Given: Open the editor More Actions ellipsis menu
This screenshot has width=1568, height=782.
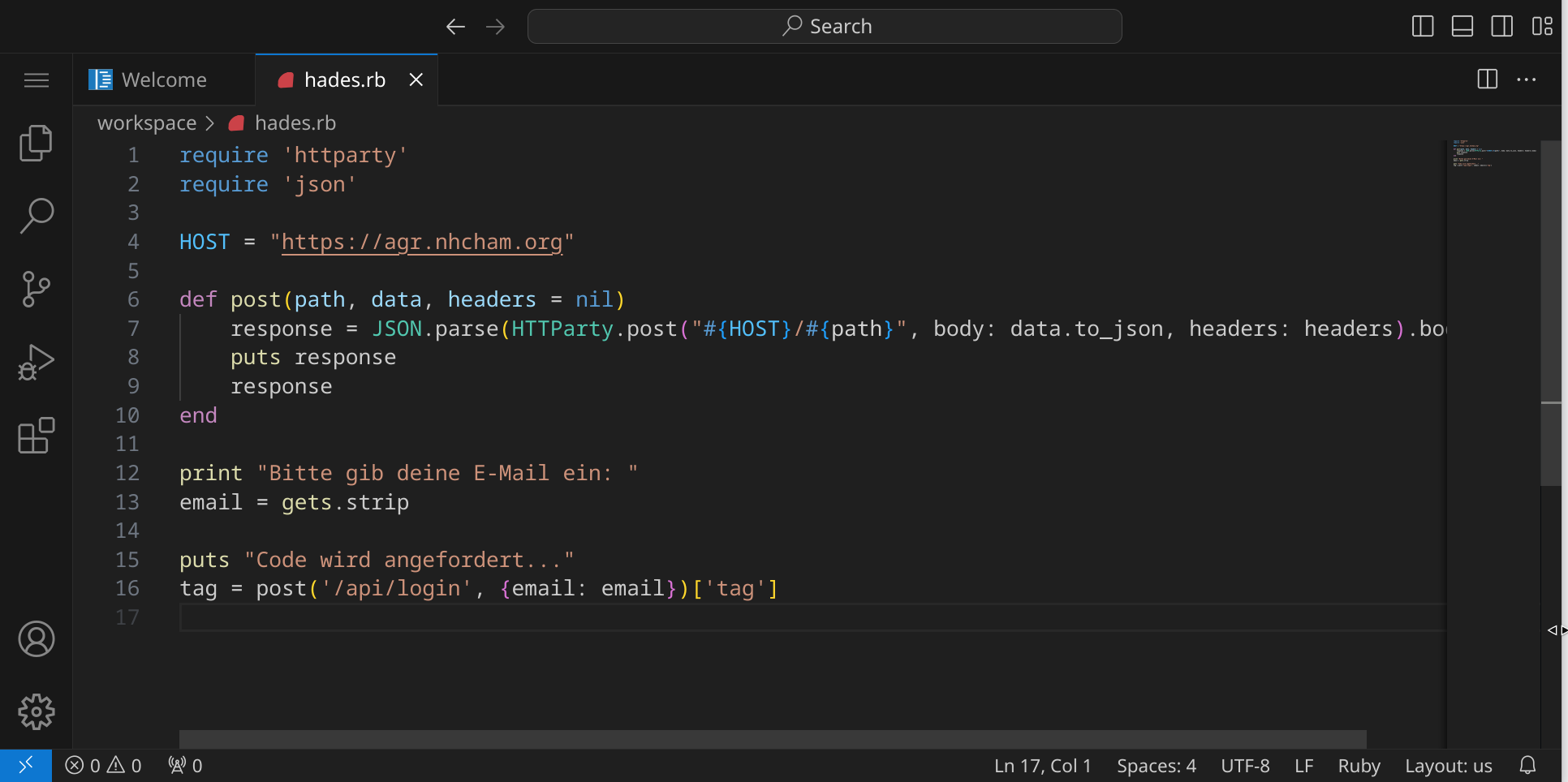Looking at the screenshot, I should (1527, 79).
